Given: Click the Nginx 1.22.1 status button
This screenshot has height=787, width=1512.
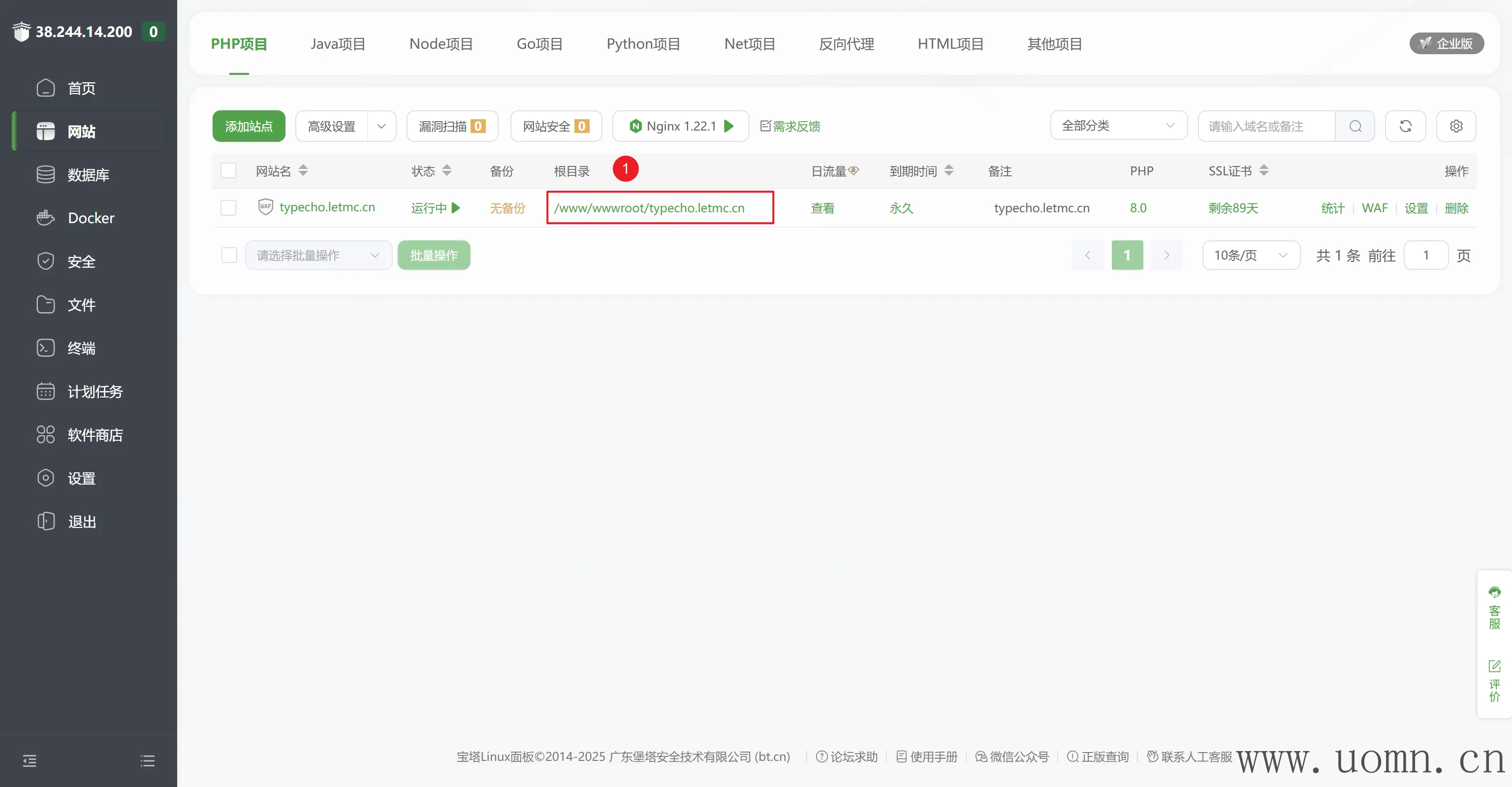Looking at the screenshot, I should (x=680, y=126).
